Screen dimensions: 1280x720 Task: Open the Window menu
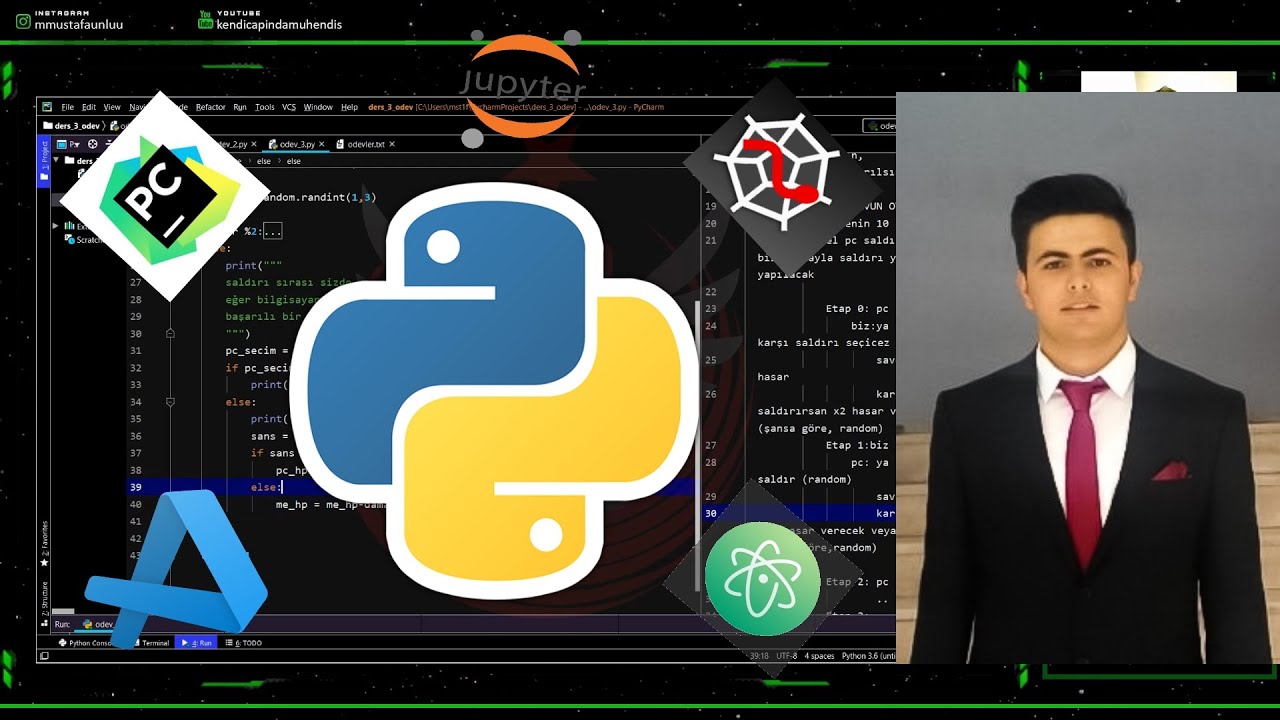click(x=318, y=107)
